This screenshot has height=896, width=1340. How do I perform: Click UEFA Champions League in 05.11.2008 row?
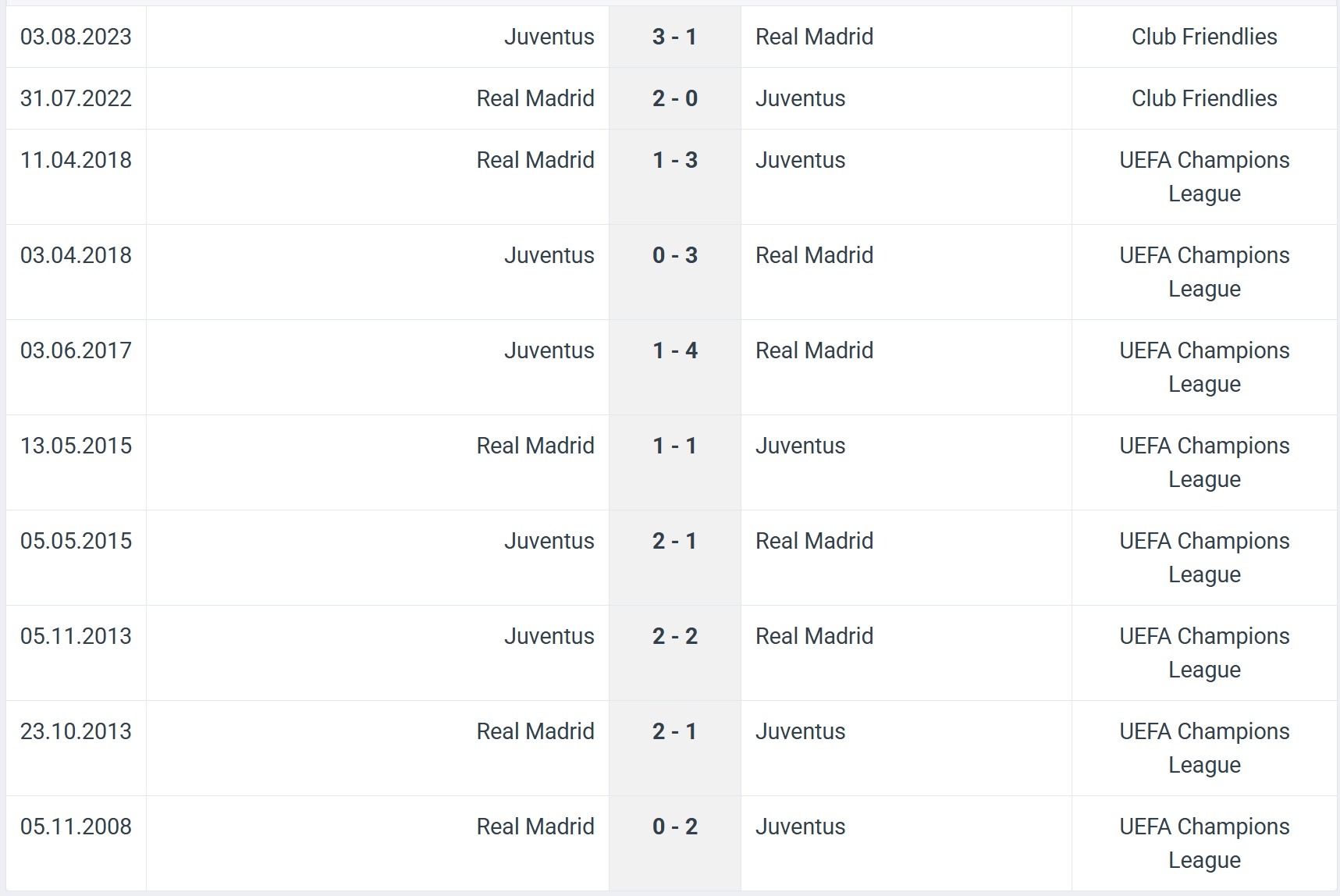(1203, 843)
